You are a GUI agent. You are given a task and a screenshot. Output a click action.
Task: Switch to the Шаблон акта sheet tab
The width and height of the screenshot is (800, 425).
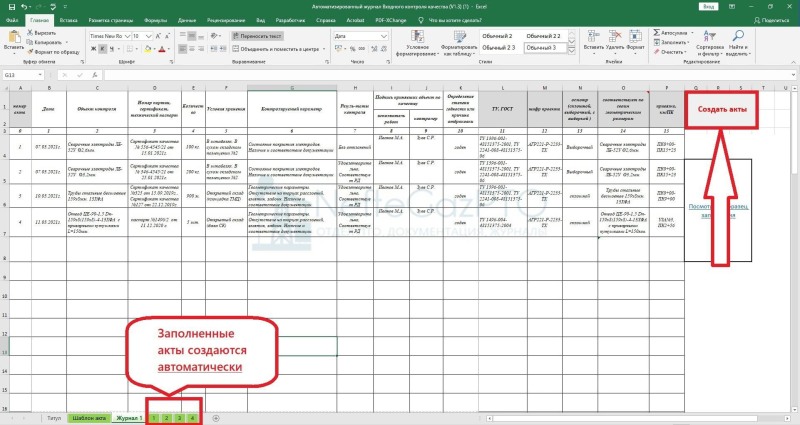pos(88,416)
